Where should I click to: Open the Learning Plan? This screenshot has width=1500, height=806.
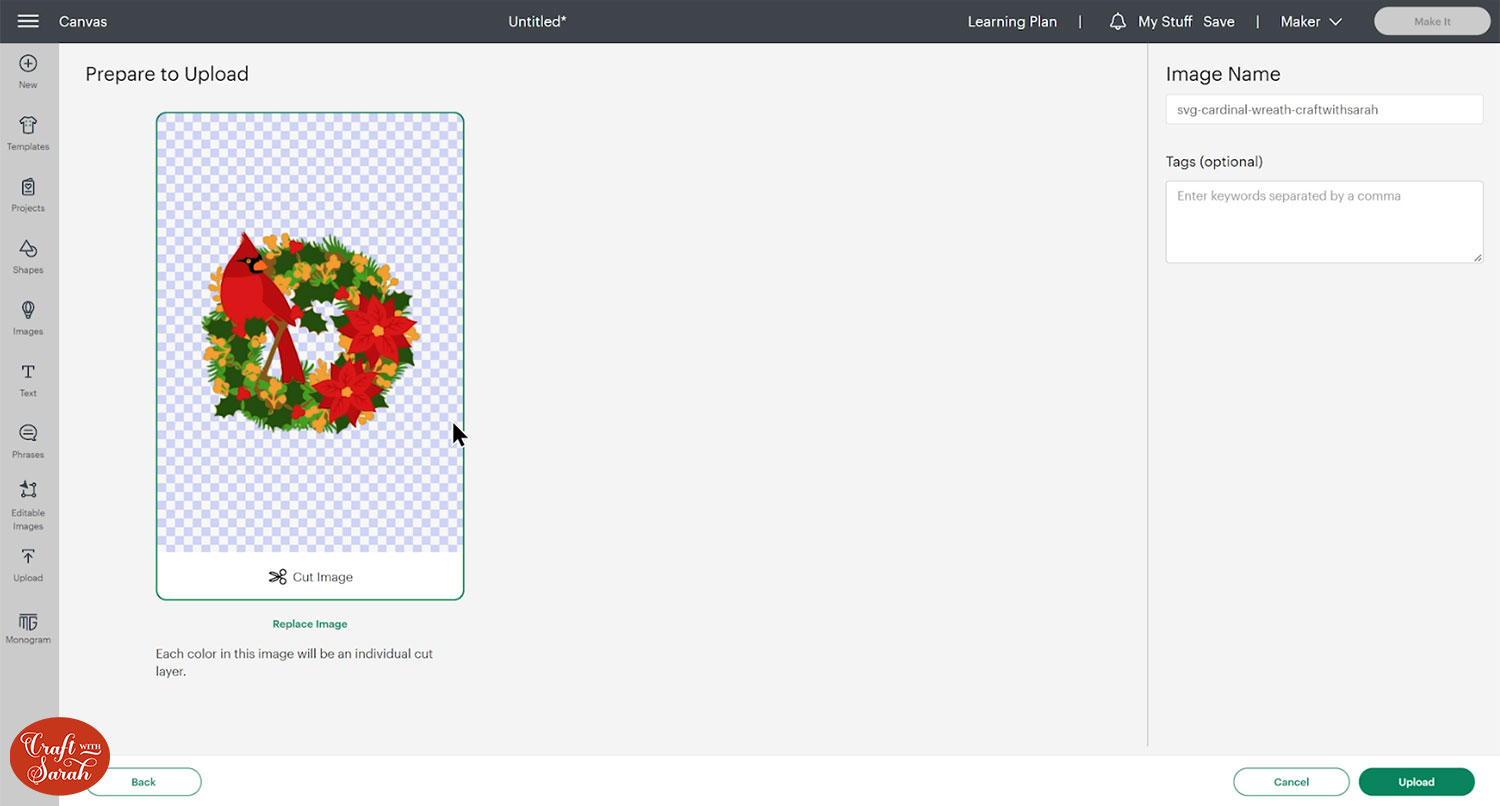(1012, 21)
